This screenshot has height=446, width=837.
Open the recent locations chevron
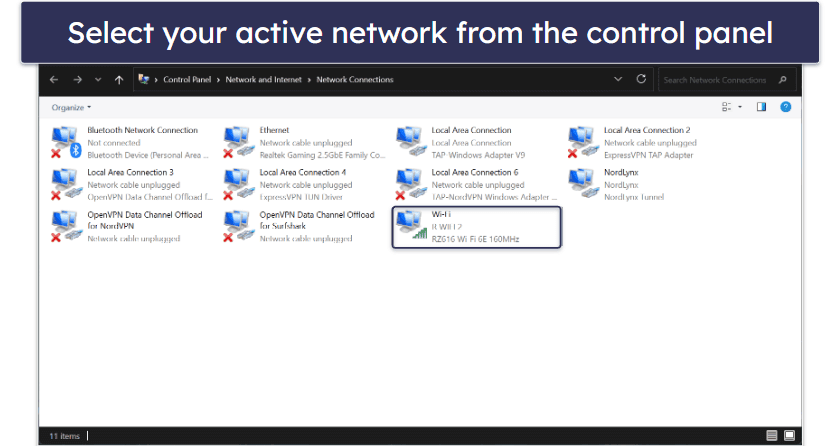coord(98,80)
